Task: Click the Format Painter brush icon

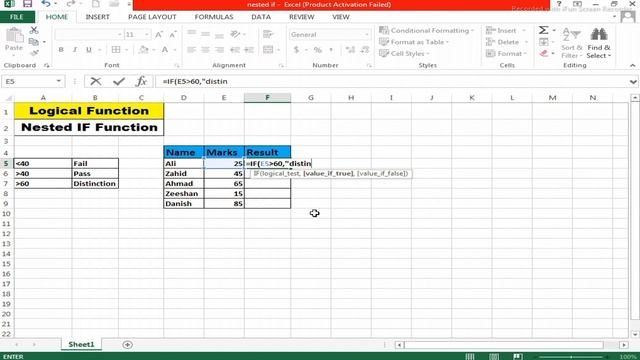Action: (34, 53)
